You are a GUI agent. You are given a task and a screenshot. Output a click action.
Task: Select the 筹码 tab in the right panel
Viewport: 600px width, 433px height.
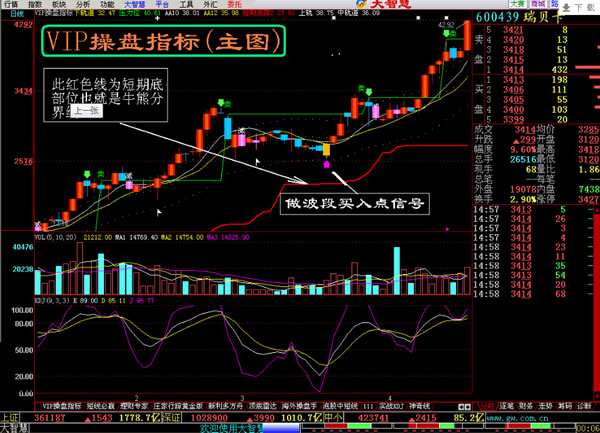tap(565, 406)
